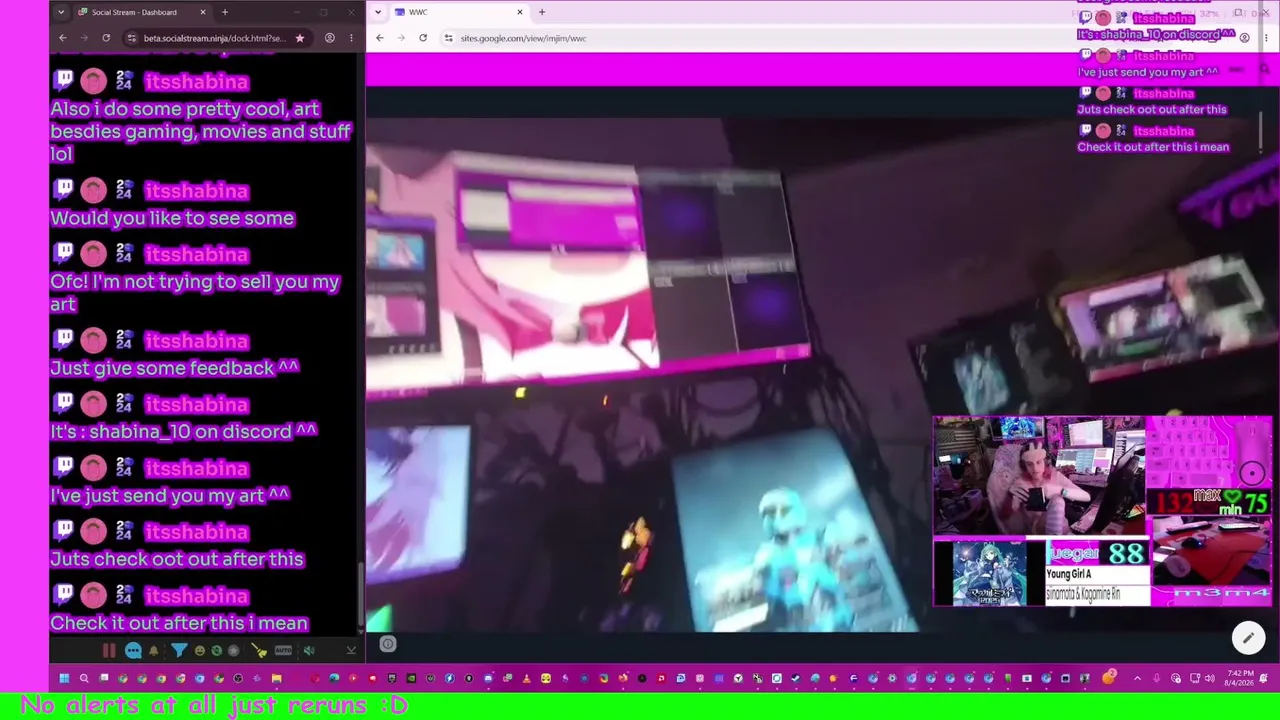Screen dimensions: 1280x720
Task: Collapse the dock toolbar with the down chevron
Action: pyautogui.click(x=351, y=651)
